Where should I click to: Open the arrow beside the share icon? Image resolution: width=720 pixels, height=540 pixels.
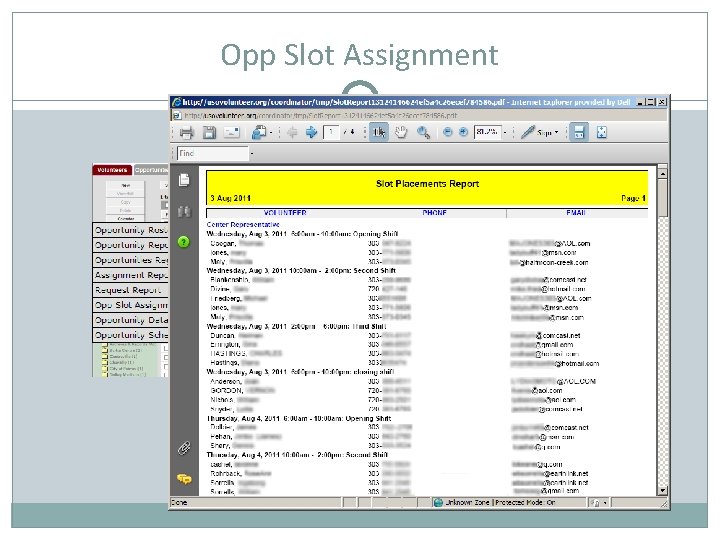(271, 133)
